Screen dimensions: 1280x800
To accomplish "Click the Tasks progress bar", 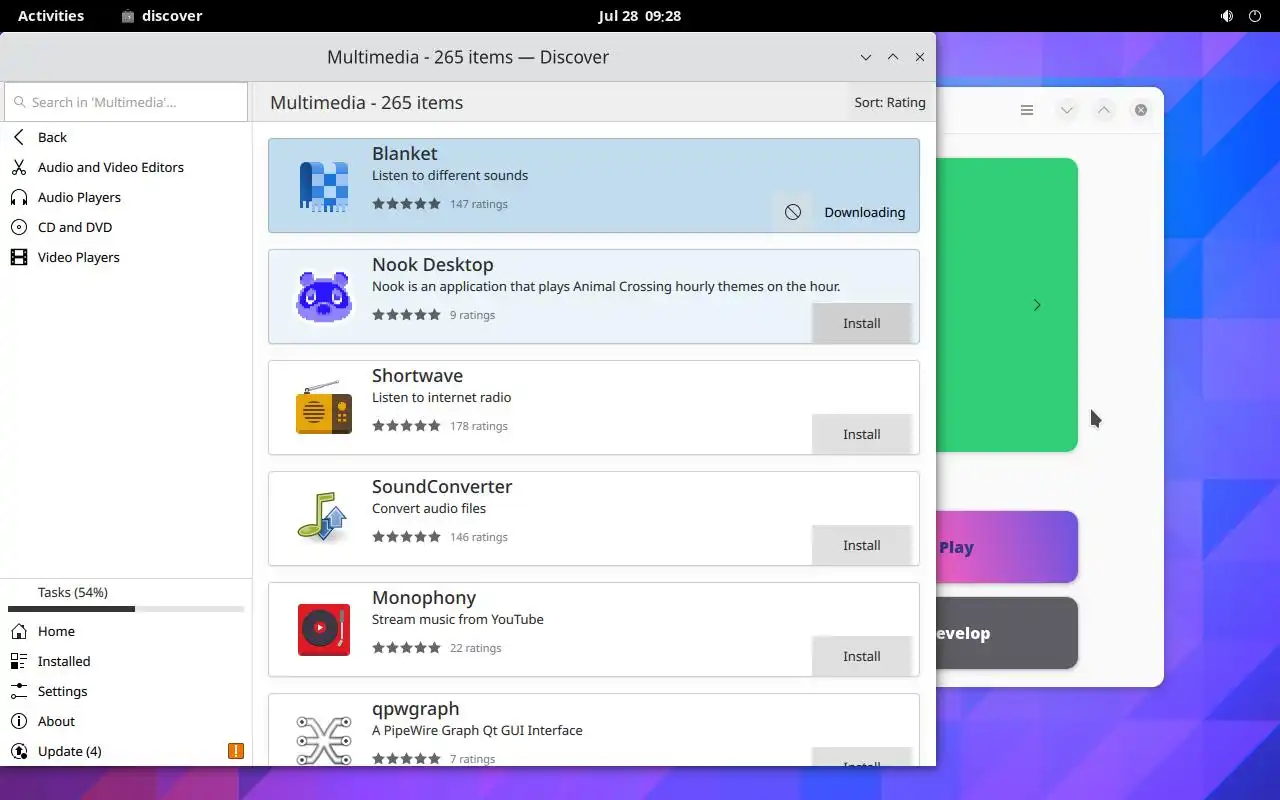I will tap(126, 609).
